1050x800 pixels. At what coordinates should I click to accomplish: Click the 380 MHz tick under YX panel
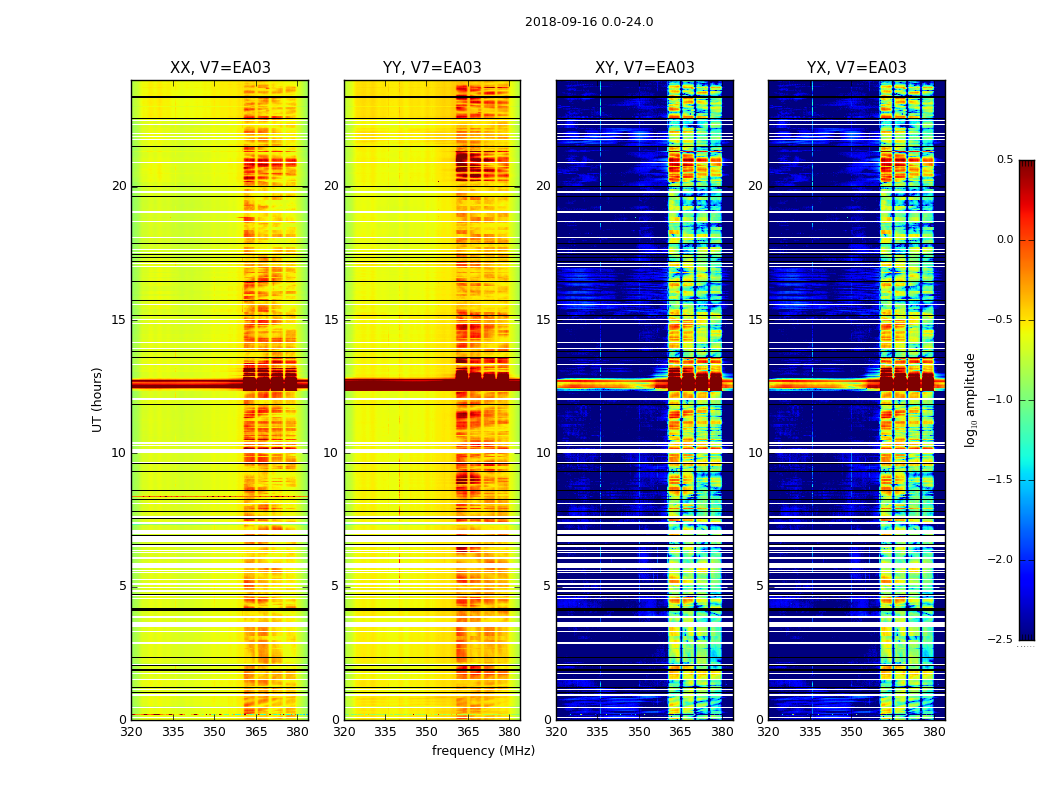click(x=934, y=732)
